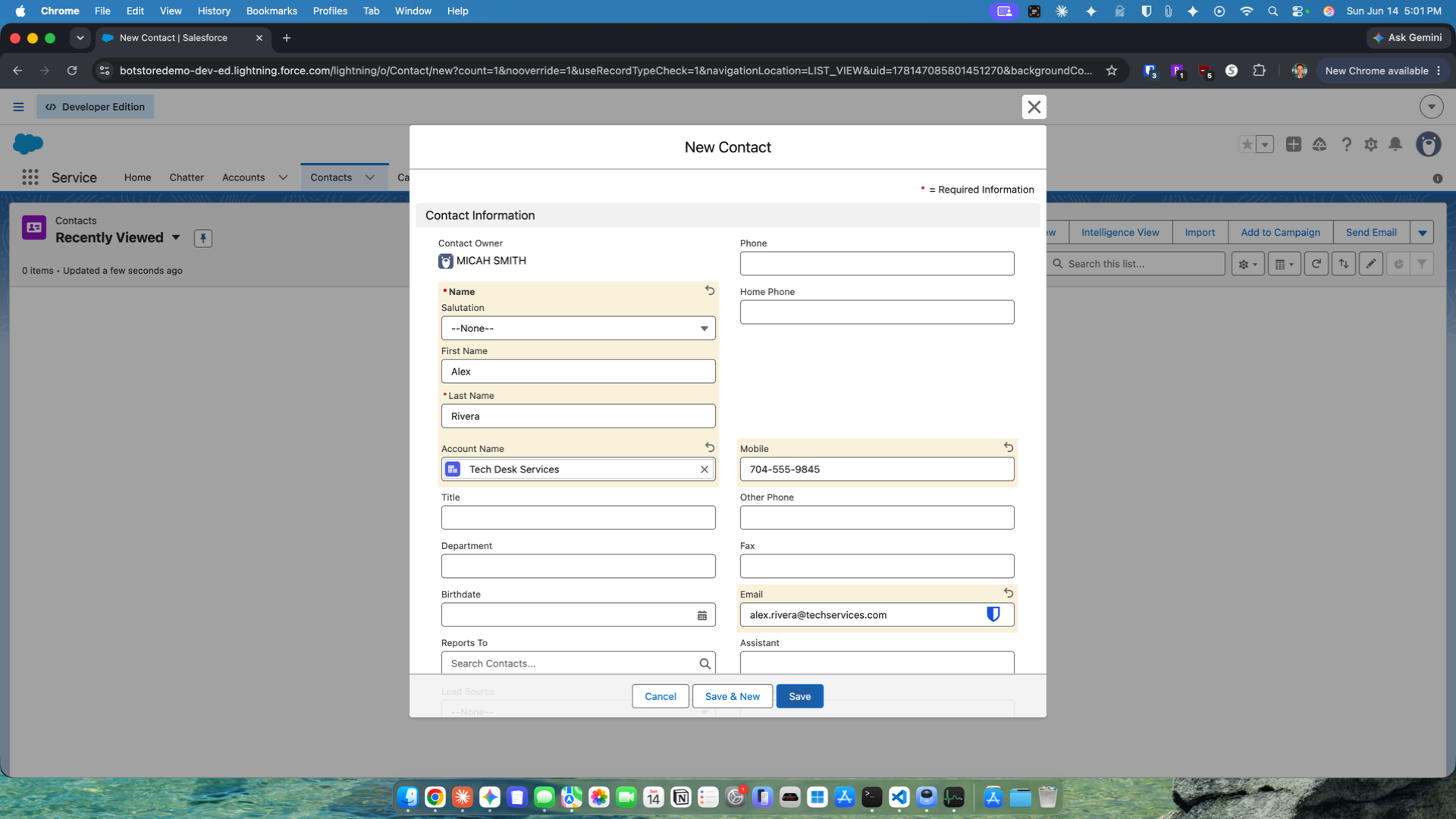Viewport: 1456px width, 819px height.
Task: Click the Department input field
Action: pos(578,566)
